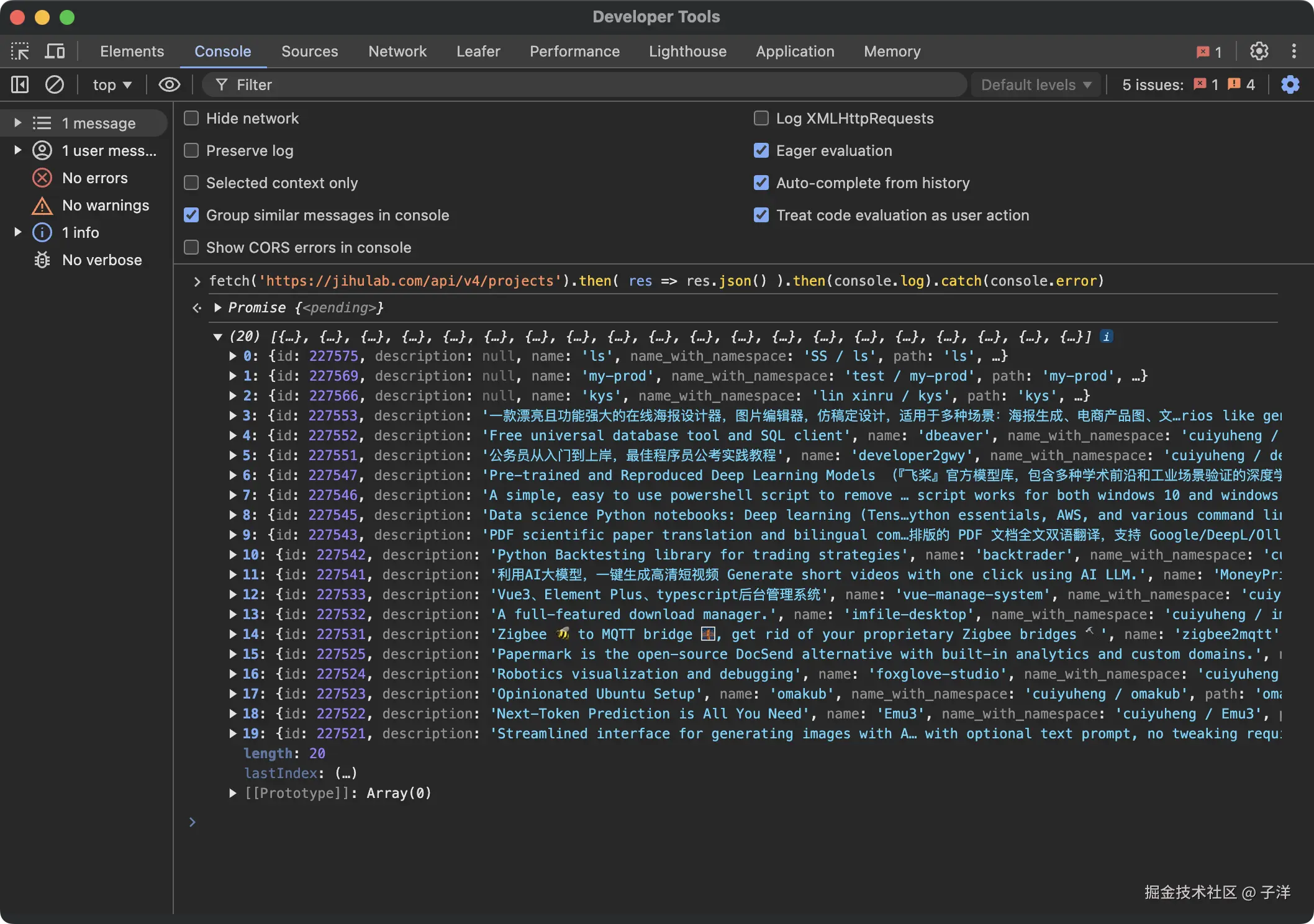The width and height of the screenshot is (1314, 924).
Task: Click the clear console icon
Action: click(x=55, y=84)
